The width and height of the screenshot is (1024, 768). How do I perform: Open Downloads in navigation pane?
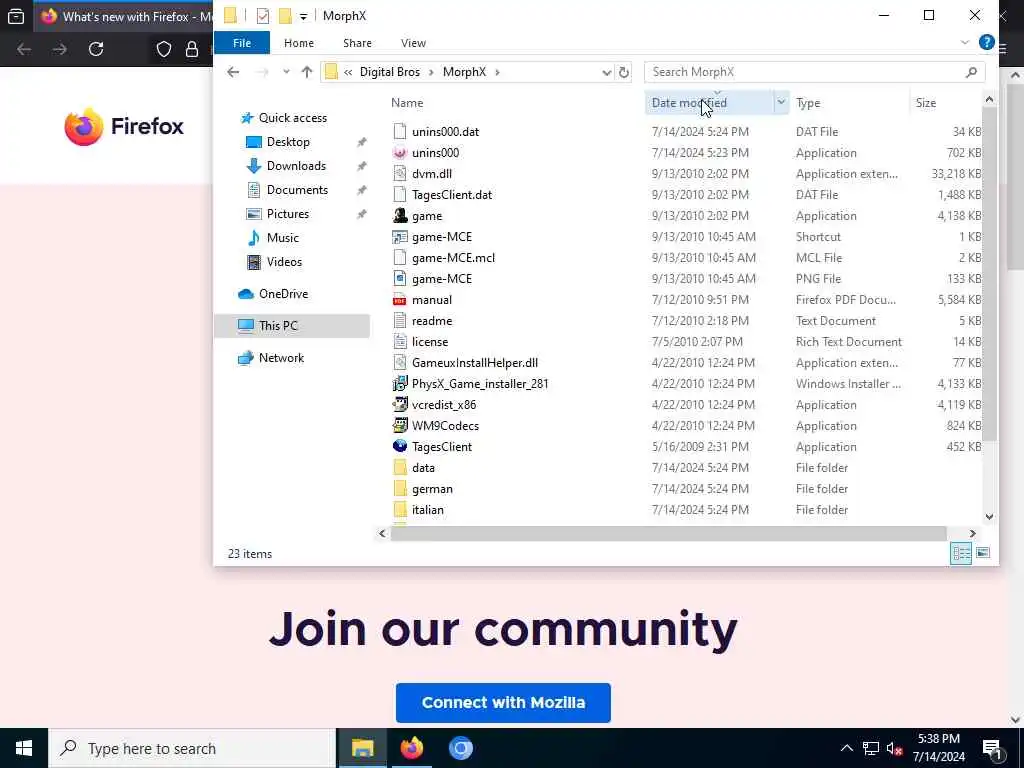click(x=296, y=166)
